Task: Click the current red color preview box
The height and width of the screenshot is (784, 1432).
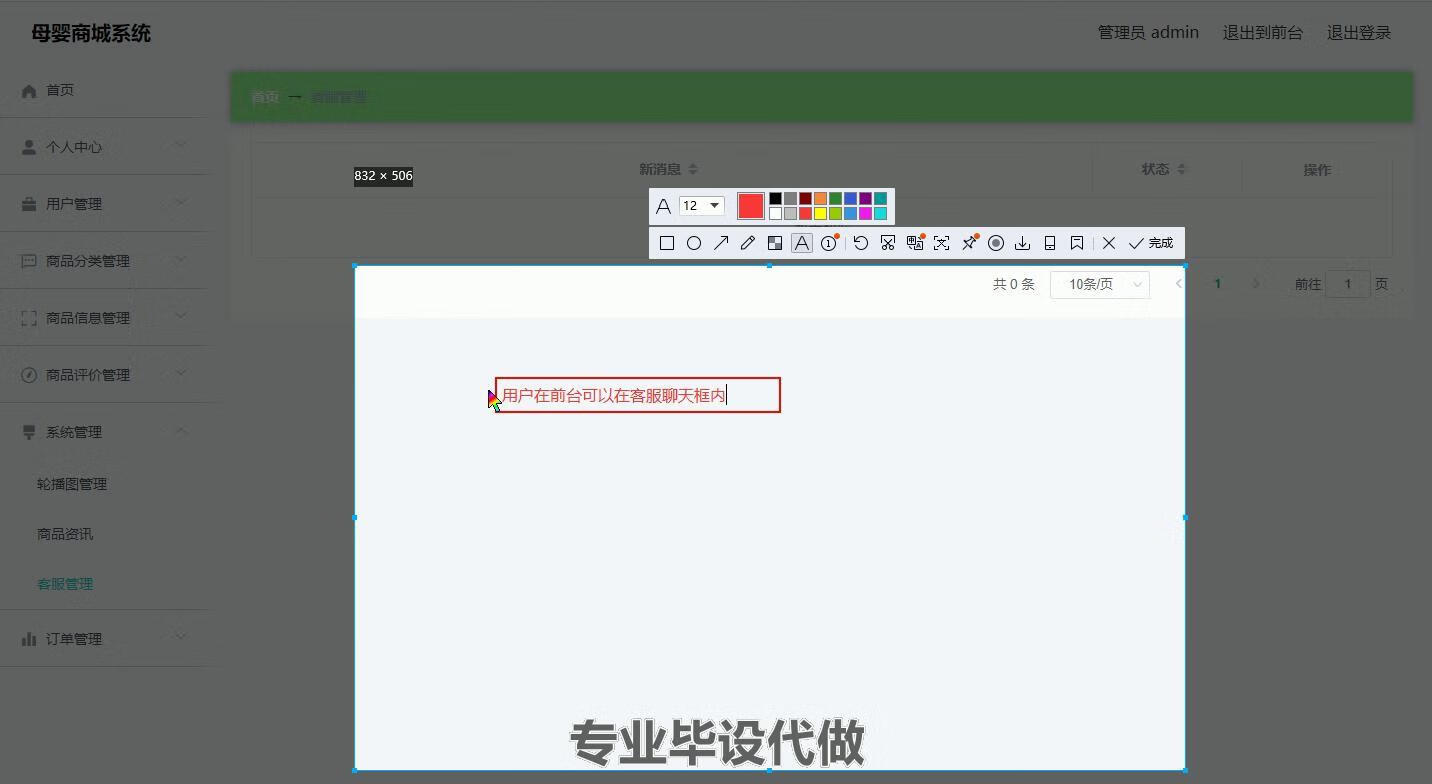Action: coord(751,206)
